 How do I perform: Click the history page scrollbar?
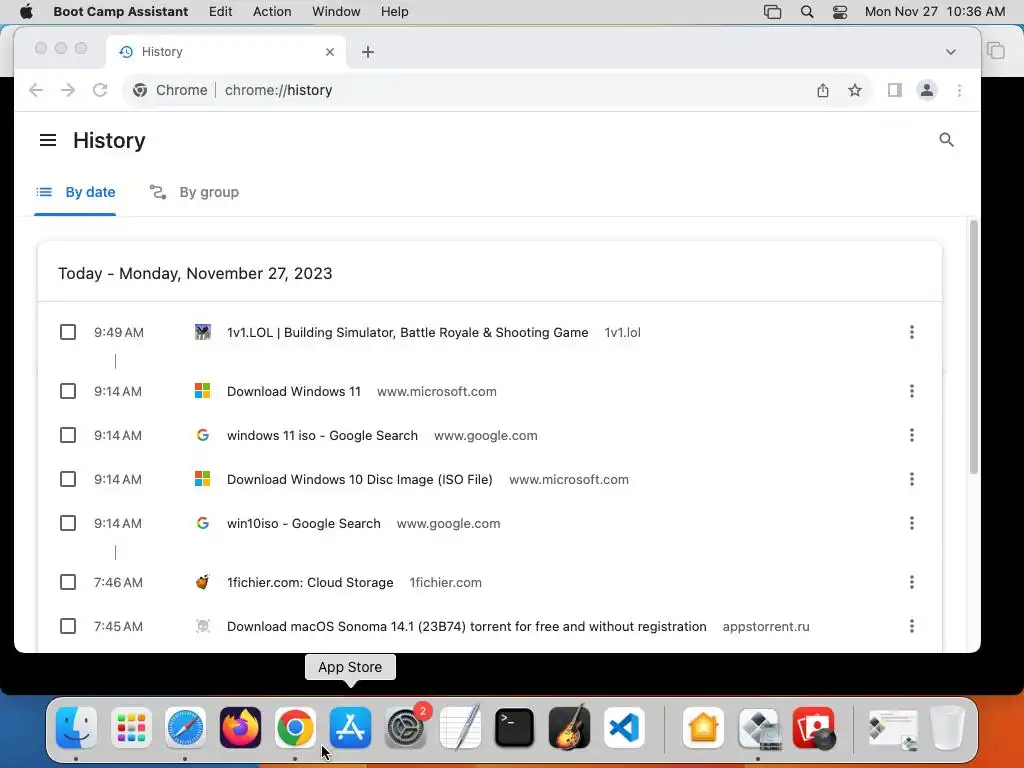point(974,347)
